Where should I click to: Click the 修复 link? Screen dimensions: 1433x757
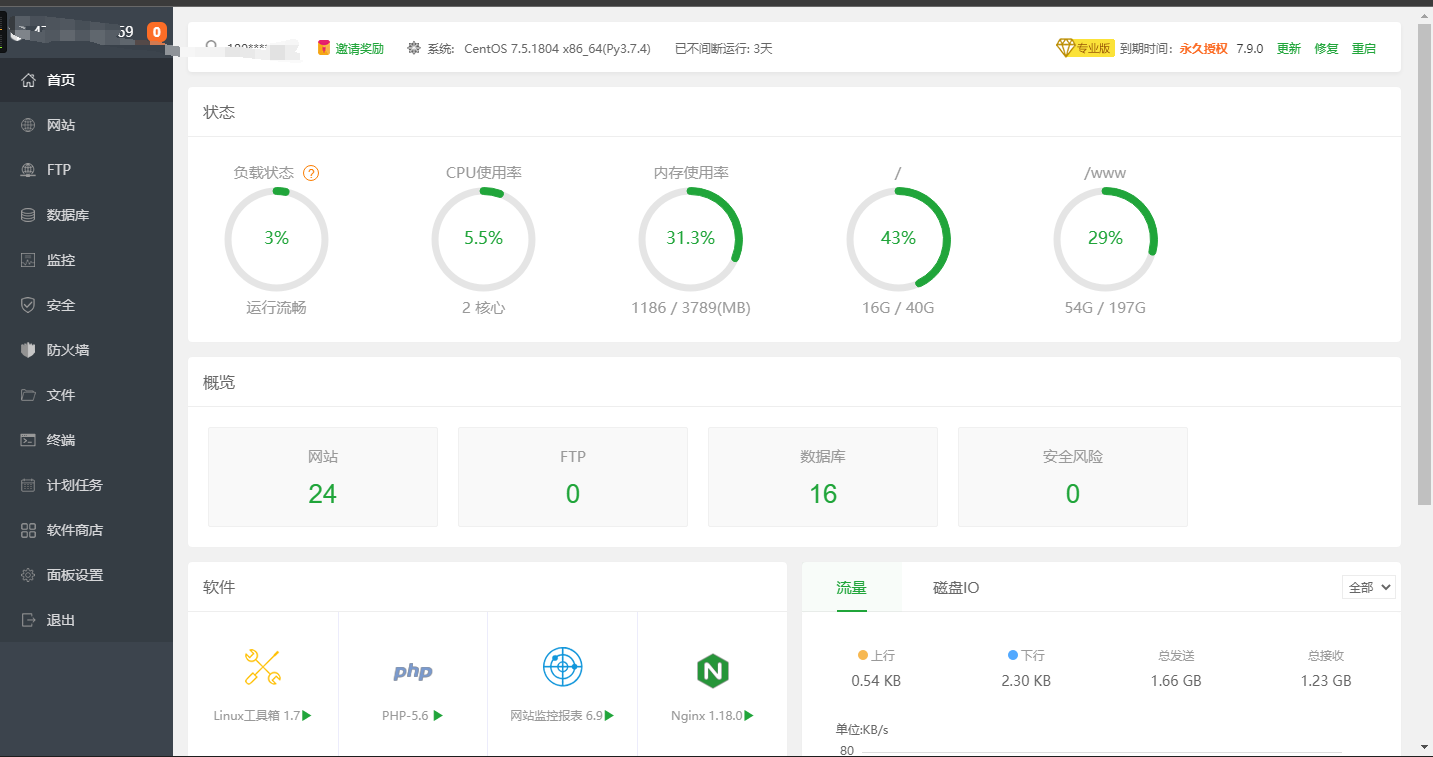point(1326,48)
